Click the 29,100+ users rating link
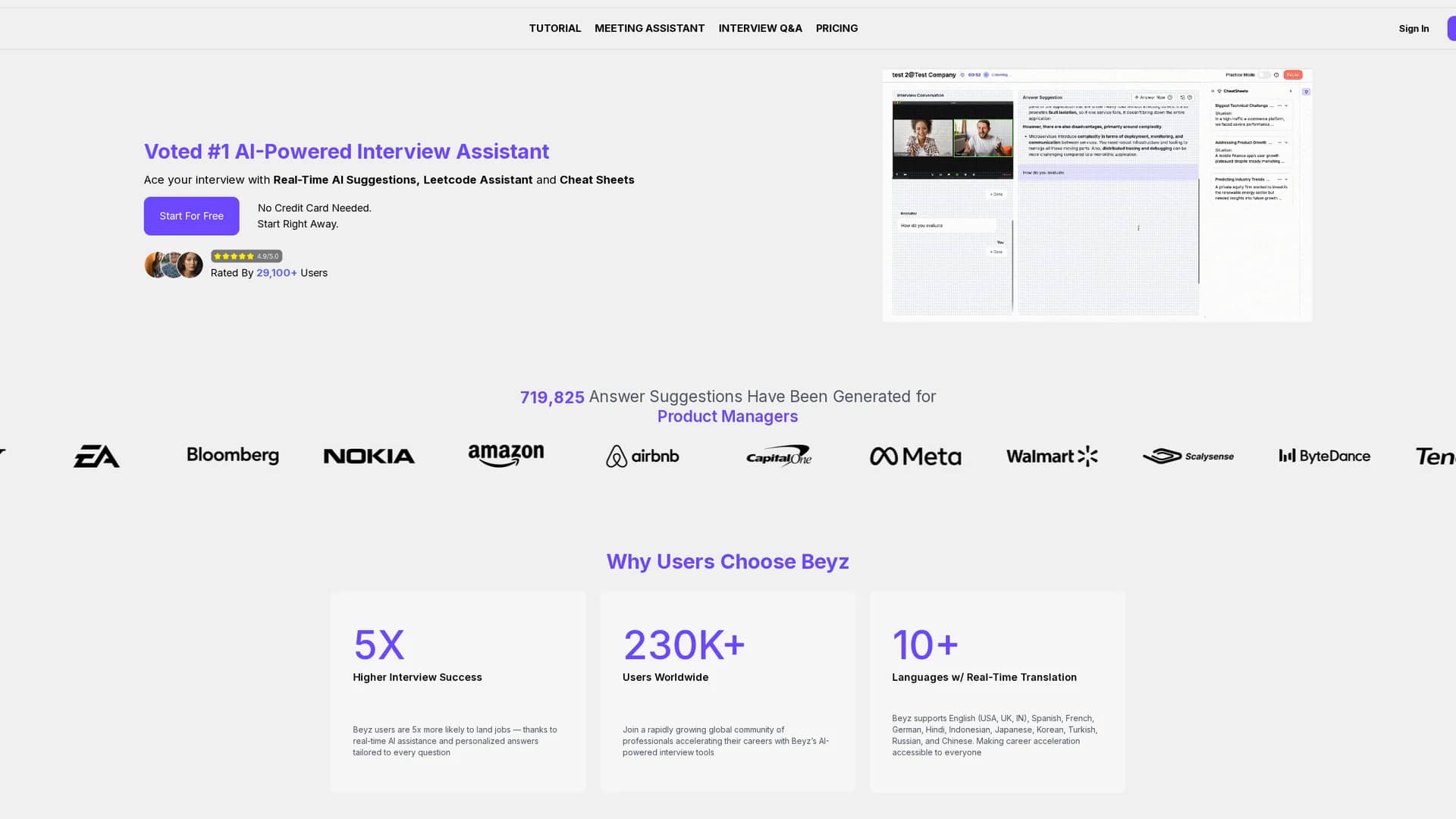Screen dimensions: 1456x819 point(277,273)
